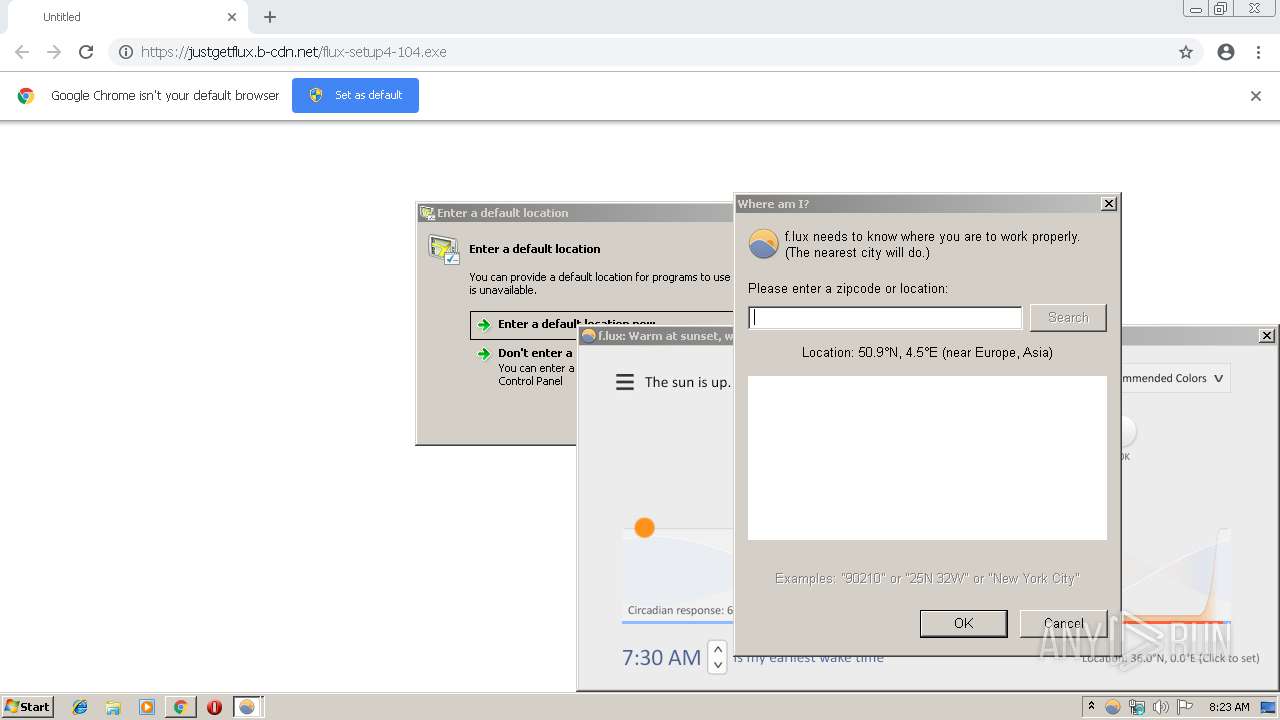This screenshot has width=1280, height=720.
Task: Reload the current page
Action: click(86, 52)
